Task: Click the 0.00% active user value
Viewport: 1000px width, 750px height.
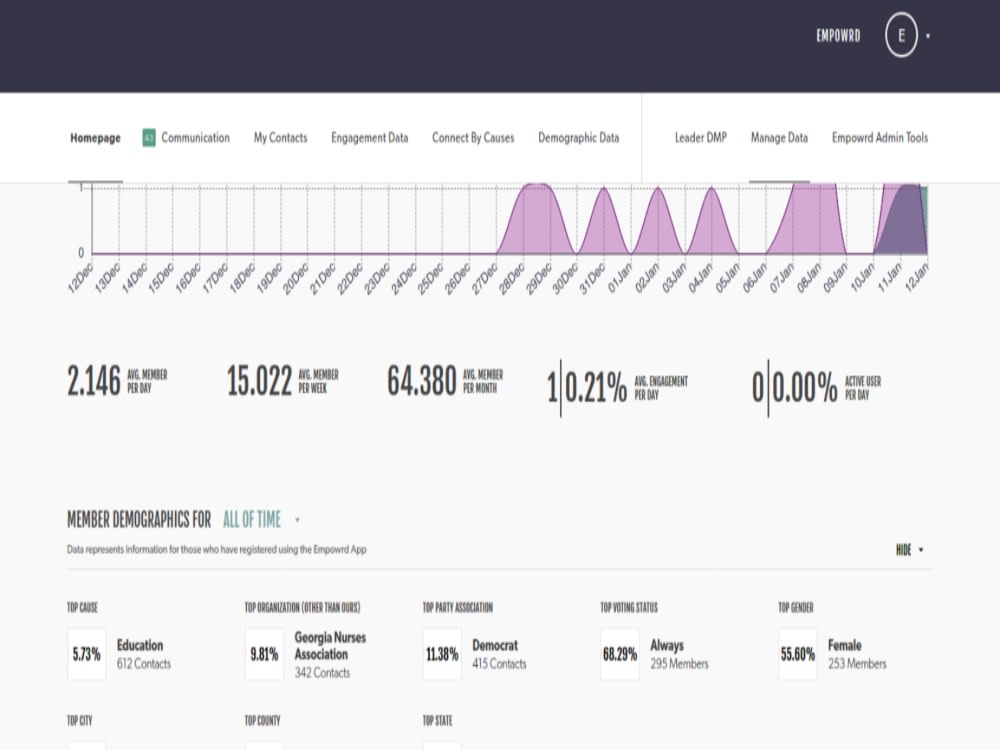Action: [805, 388]
